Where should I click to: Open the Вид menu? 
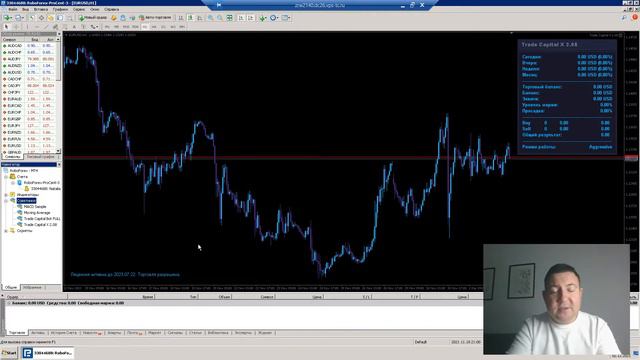[25, 9]
